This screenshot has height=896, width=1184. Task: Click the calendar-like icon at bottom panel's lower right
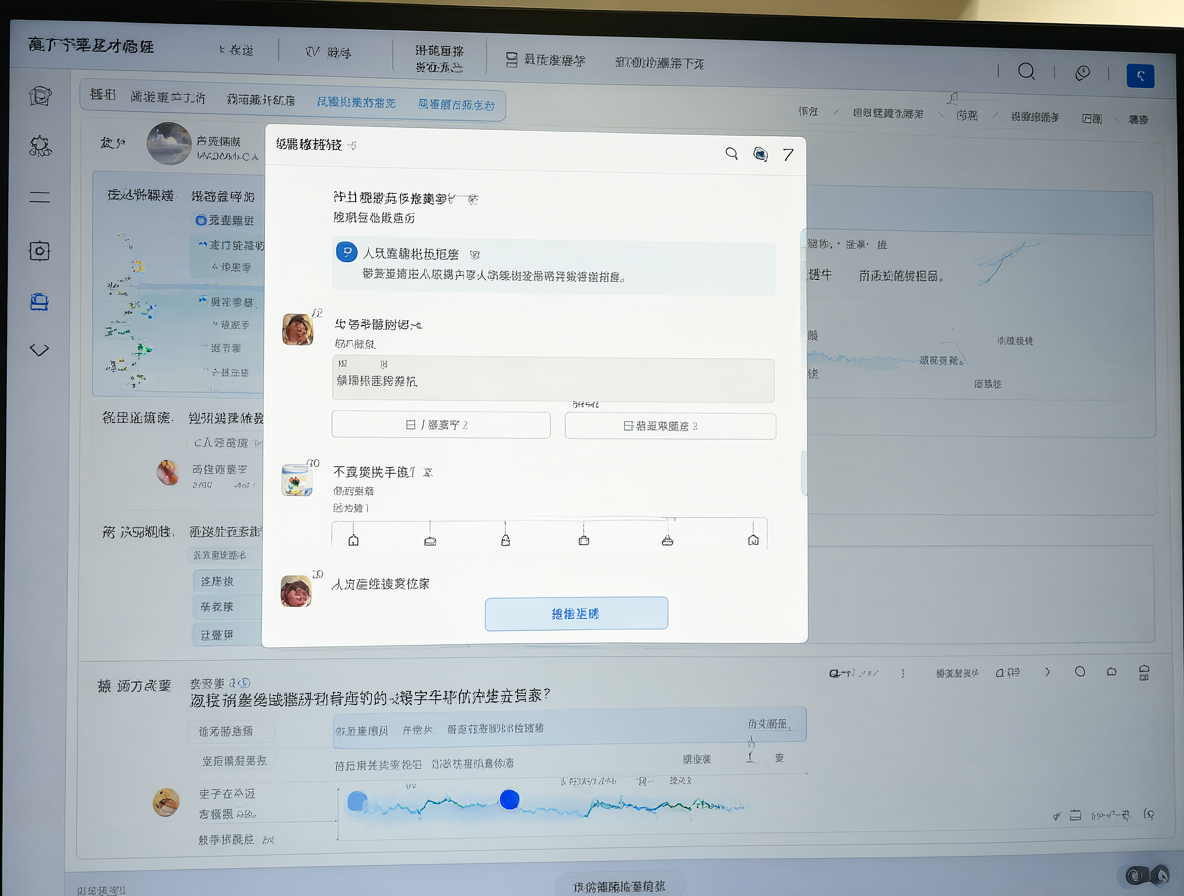pos(1075,815)
